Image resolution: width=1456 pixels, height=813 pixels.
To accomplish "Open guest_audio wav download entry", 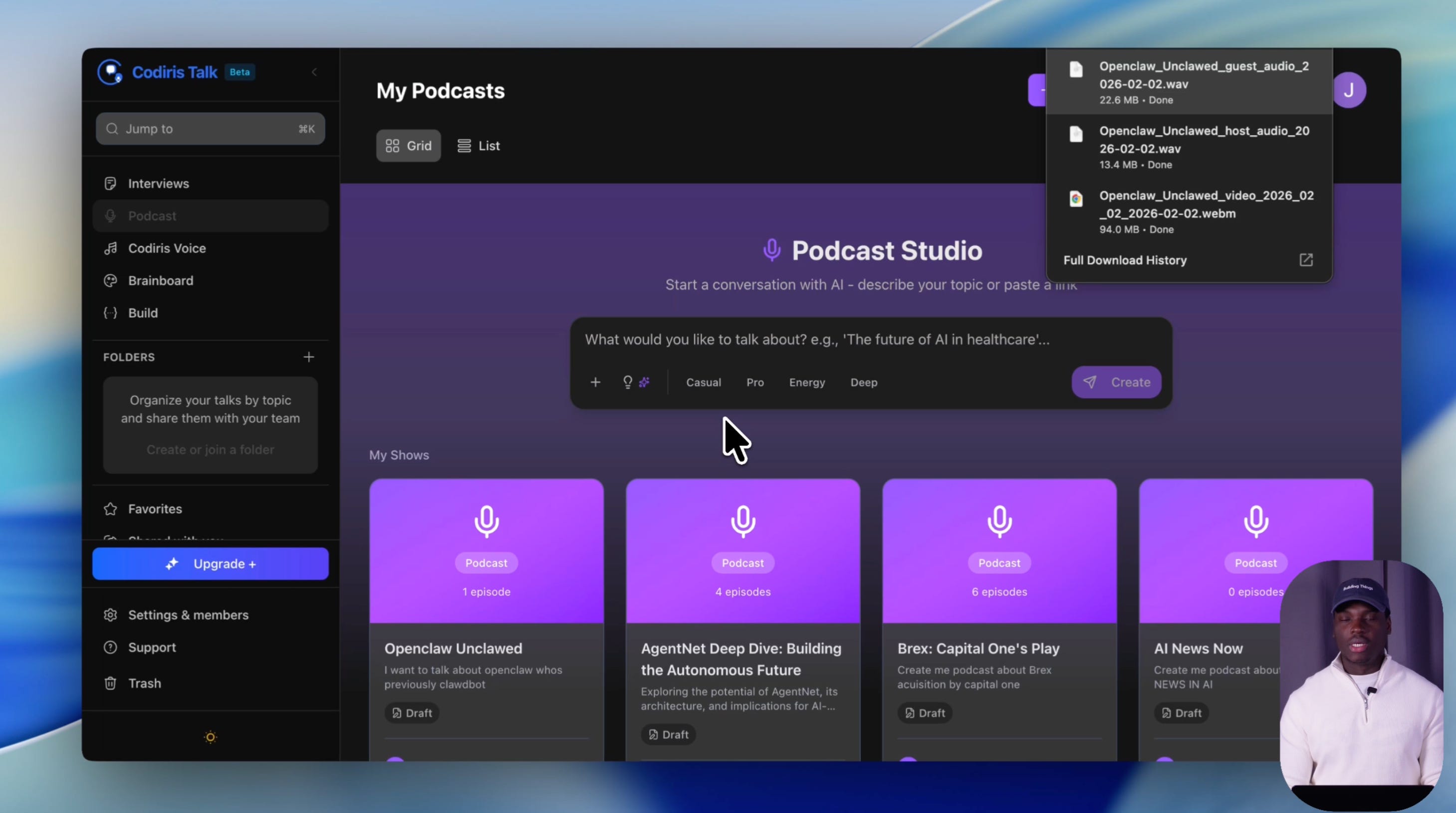I will tap(1189, 82).
